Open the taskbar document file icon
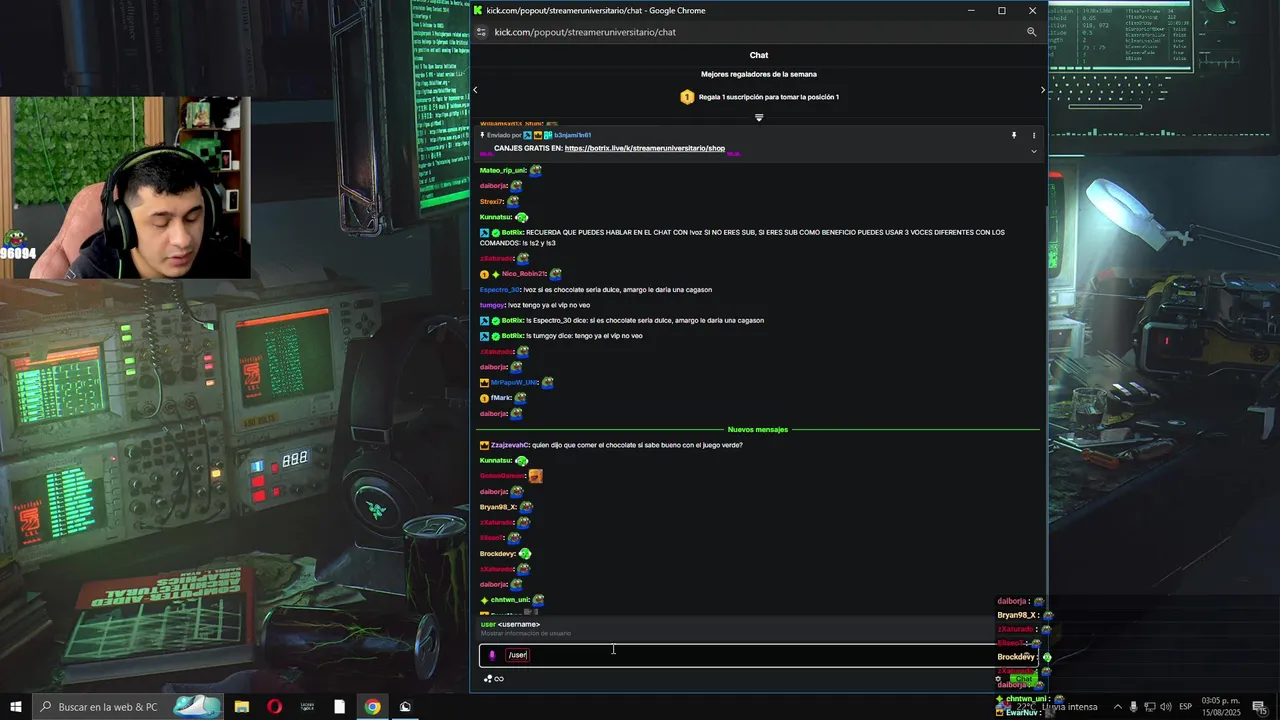1280x720 pixels. 339,707
